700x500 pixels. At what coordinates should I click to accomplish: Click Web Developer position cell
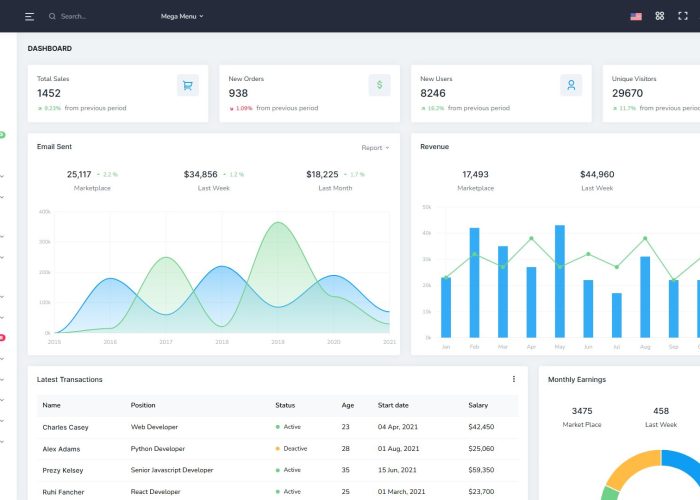pos(154,427)
